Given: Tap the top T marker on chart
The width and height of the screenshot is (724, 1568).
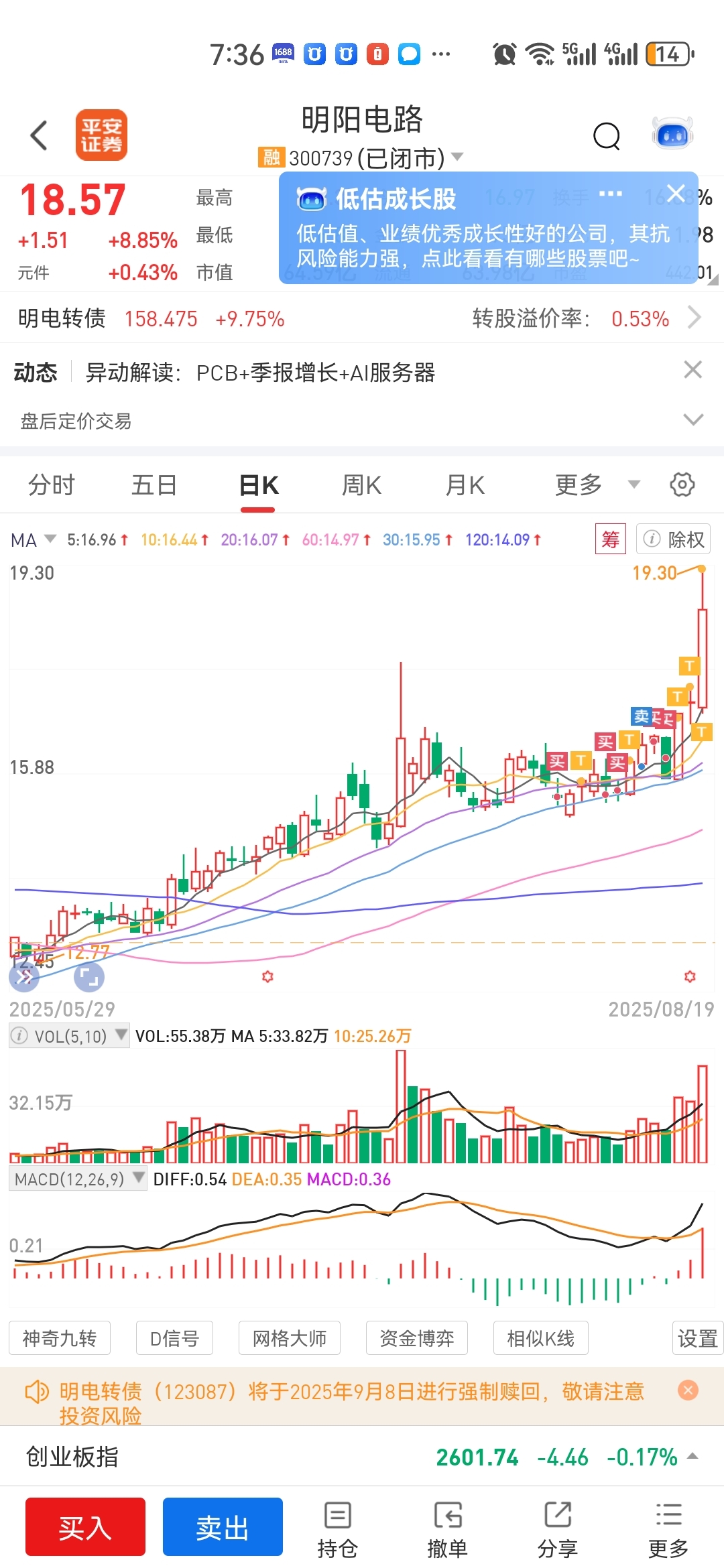Looking at the screenshot, I should tap(689, 665).
